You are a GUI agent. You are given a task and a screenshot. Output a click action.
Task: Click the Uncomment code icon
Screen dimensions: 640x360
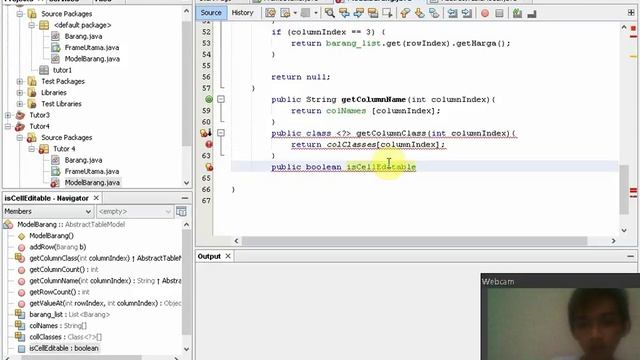531,13
